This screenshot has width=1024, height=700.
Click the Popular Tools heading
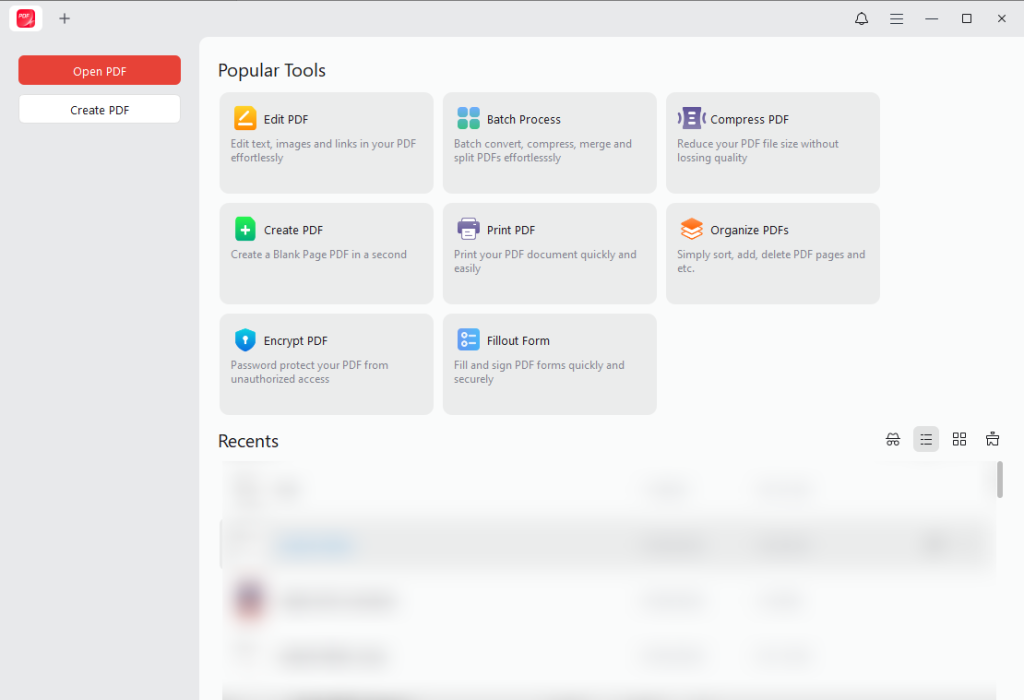272,71
